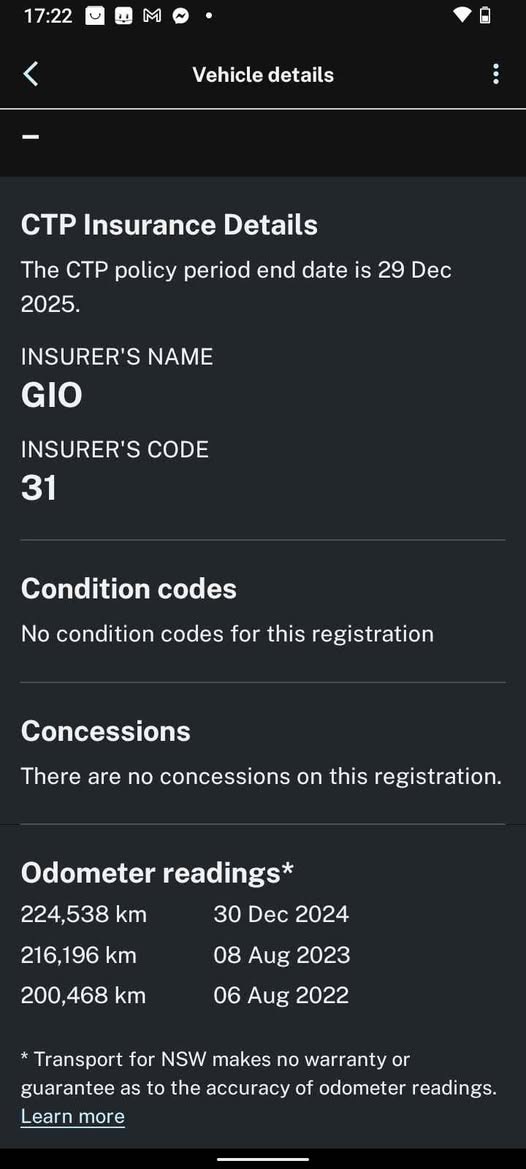Screen dimensions: 526x1169
Task: Tap the Vehicle details title
Action: (263, 75)
